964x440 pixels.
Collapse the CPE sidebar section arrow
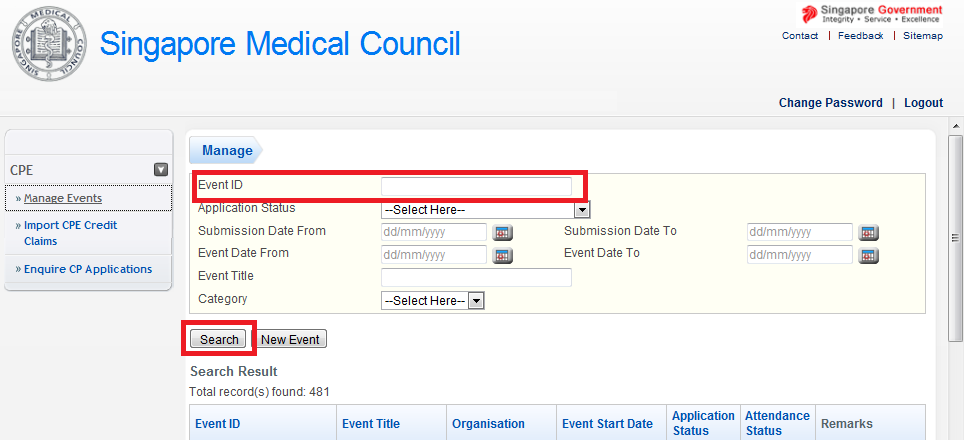pyautogui.click(x=160, y=170)
